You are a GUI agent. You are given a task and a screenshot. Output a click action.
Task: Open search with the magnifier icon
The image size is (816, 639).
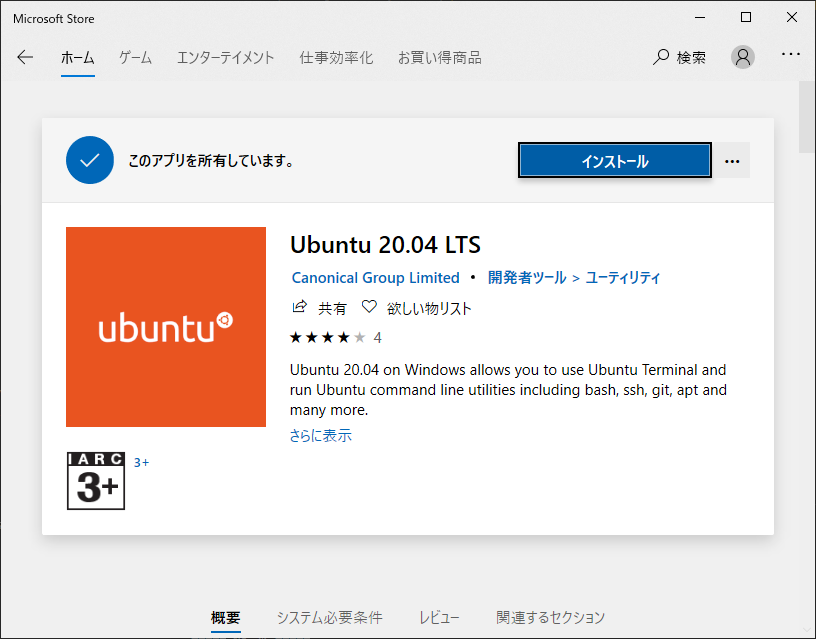[x=660, y=57]
